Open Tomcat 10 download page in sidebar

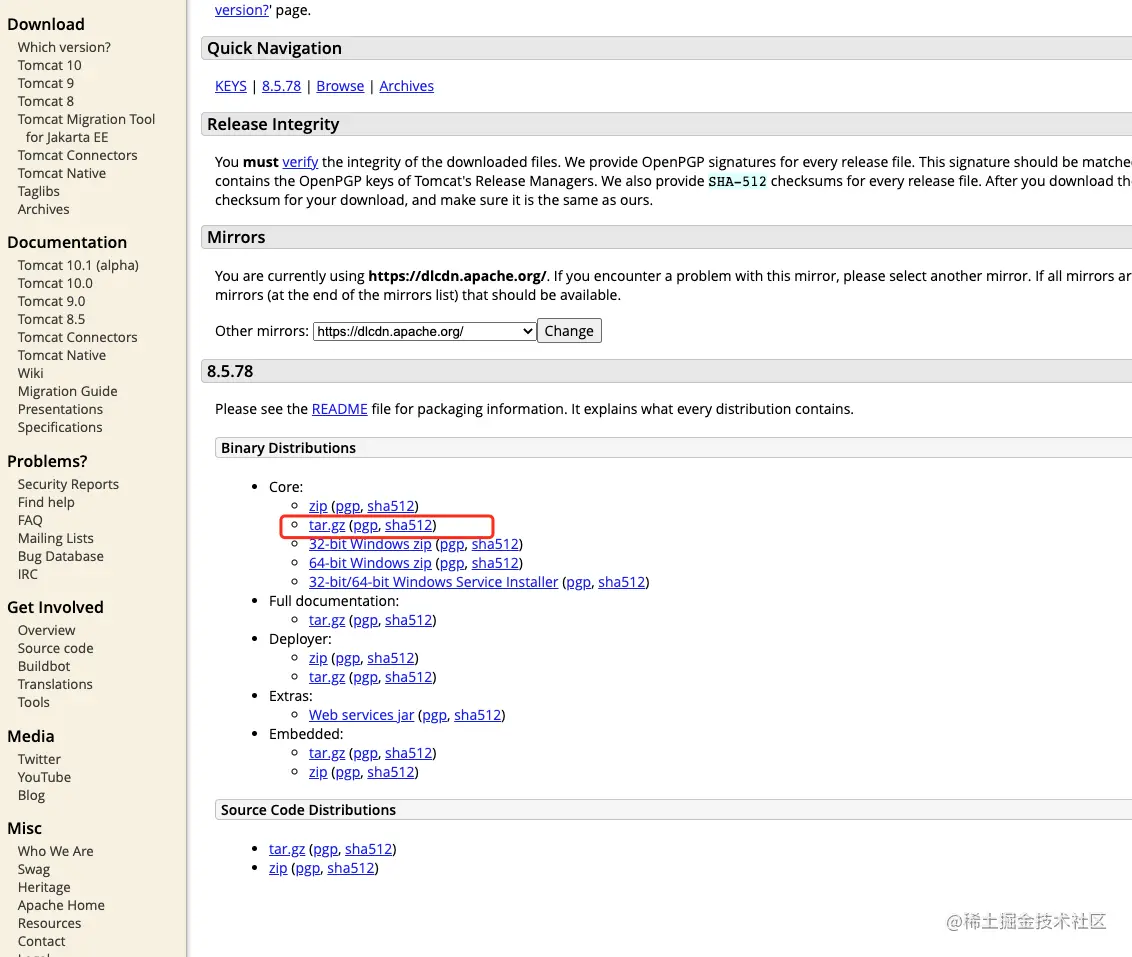tap(50, 65)
